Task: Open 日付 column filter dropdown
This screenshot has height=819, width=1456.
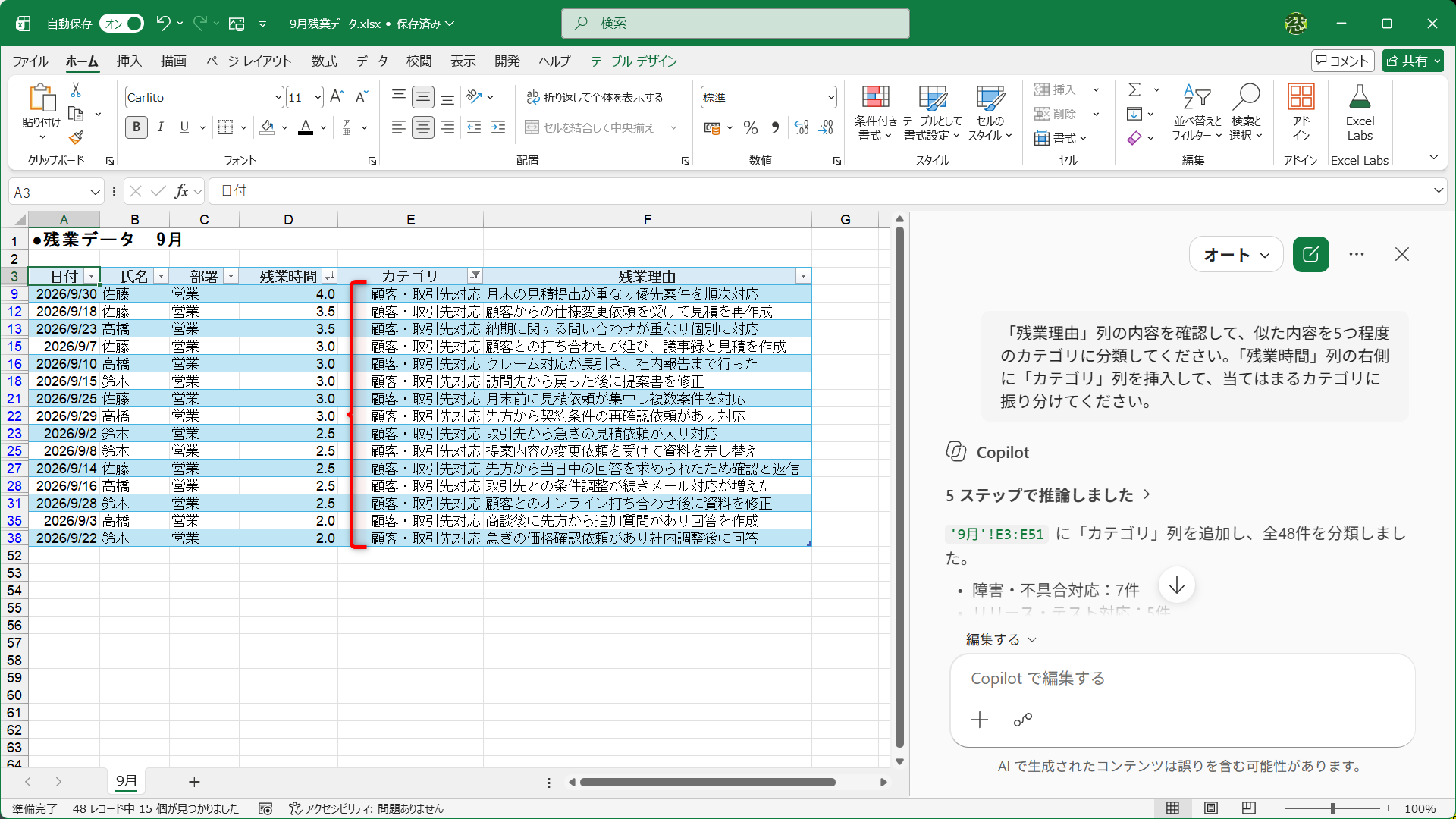Action: tap(91, 276)
